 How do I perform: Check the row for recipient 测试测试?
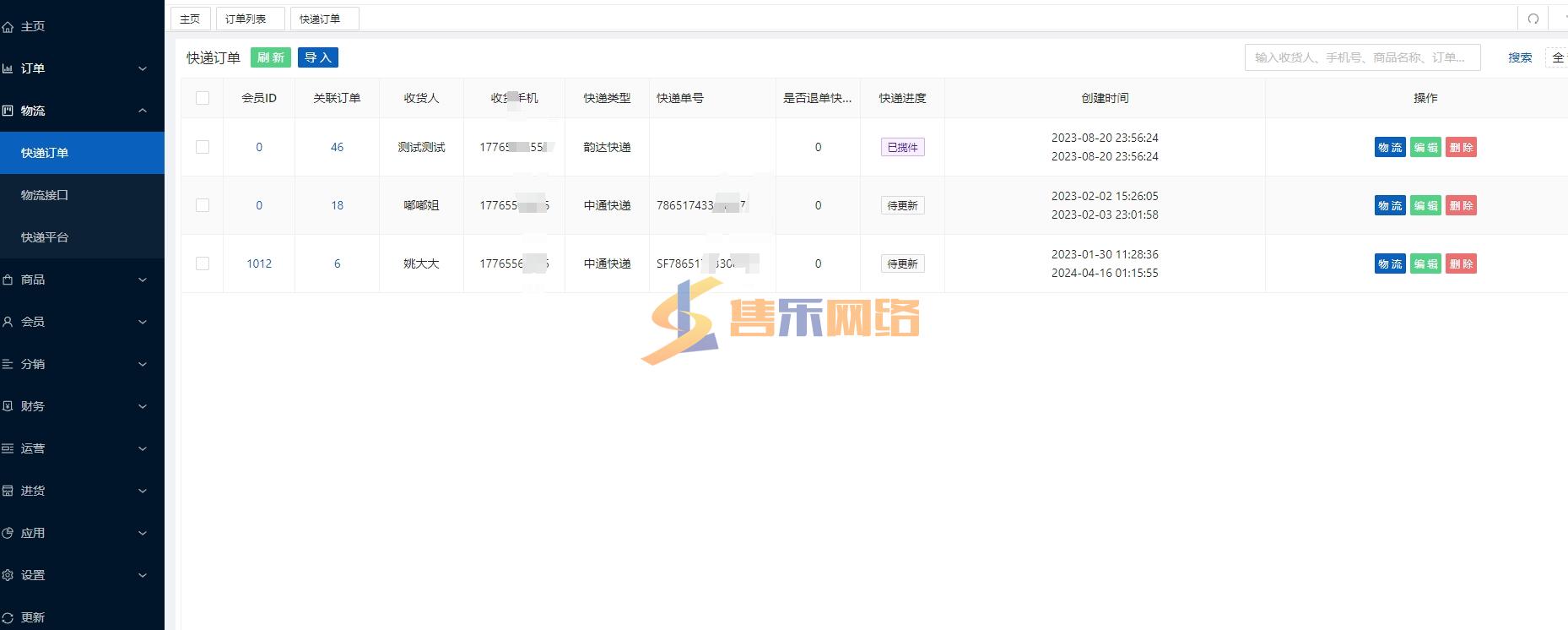click(203, 147)
